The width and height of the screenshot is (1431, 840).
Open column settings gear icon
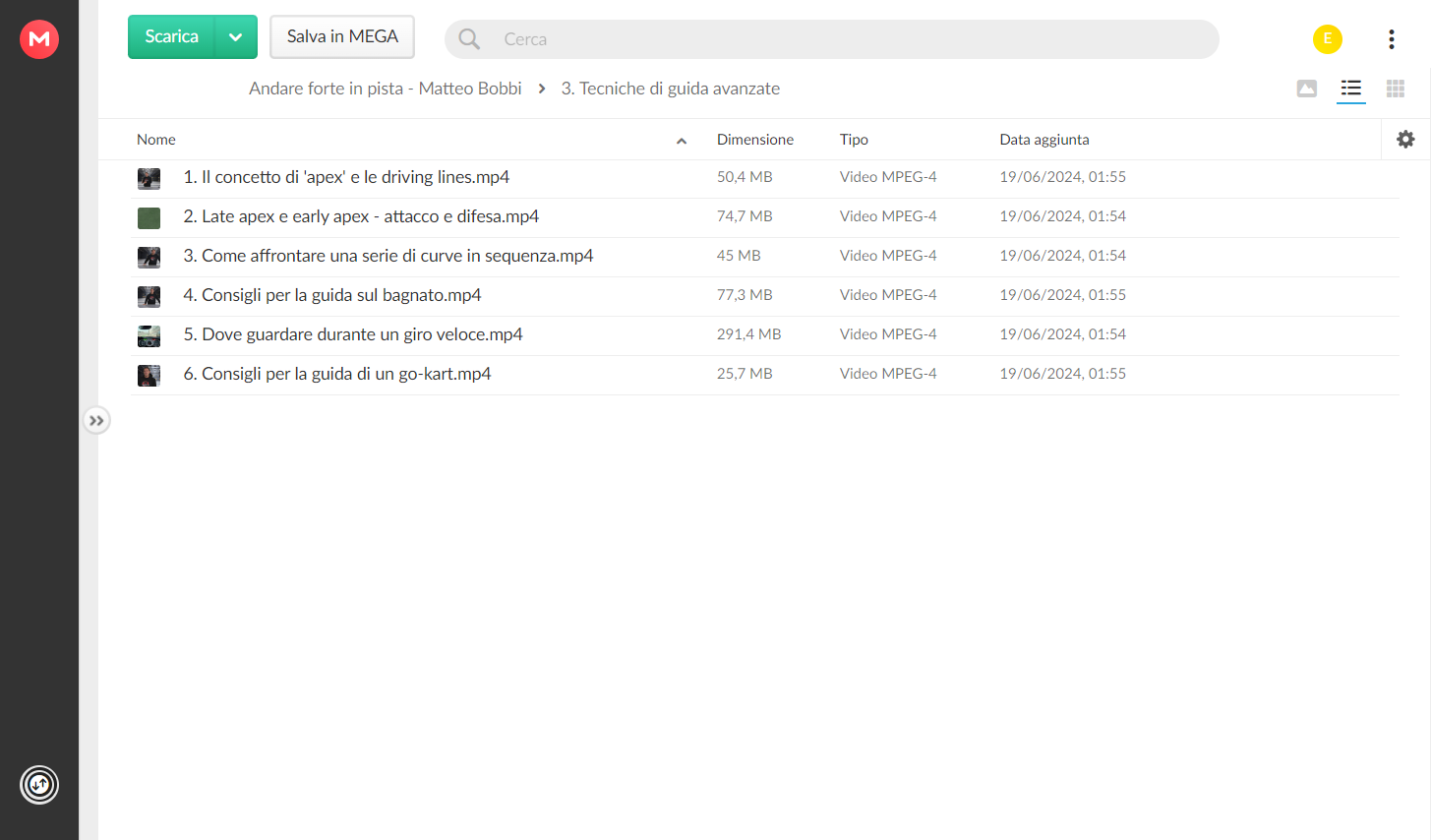pos(1405,140)
